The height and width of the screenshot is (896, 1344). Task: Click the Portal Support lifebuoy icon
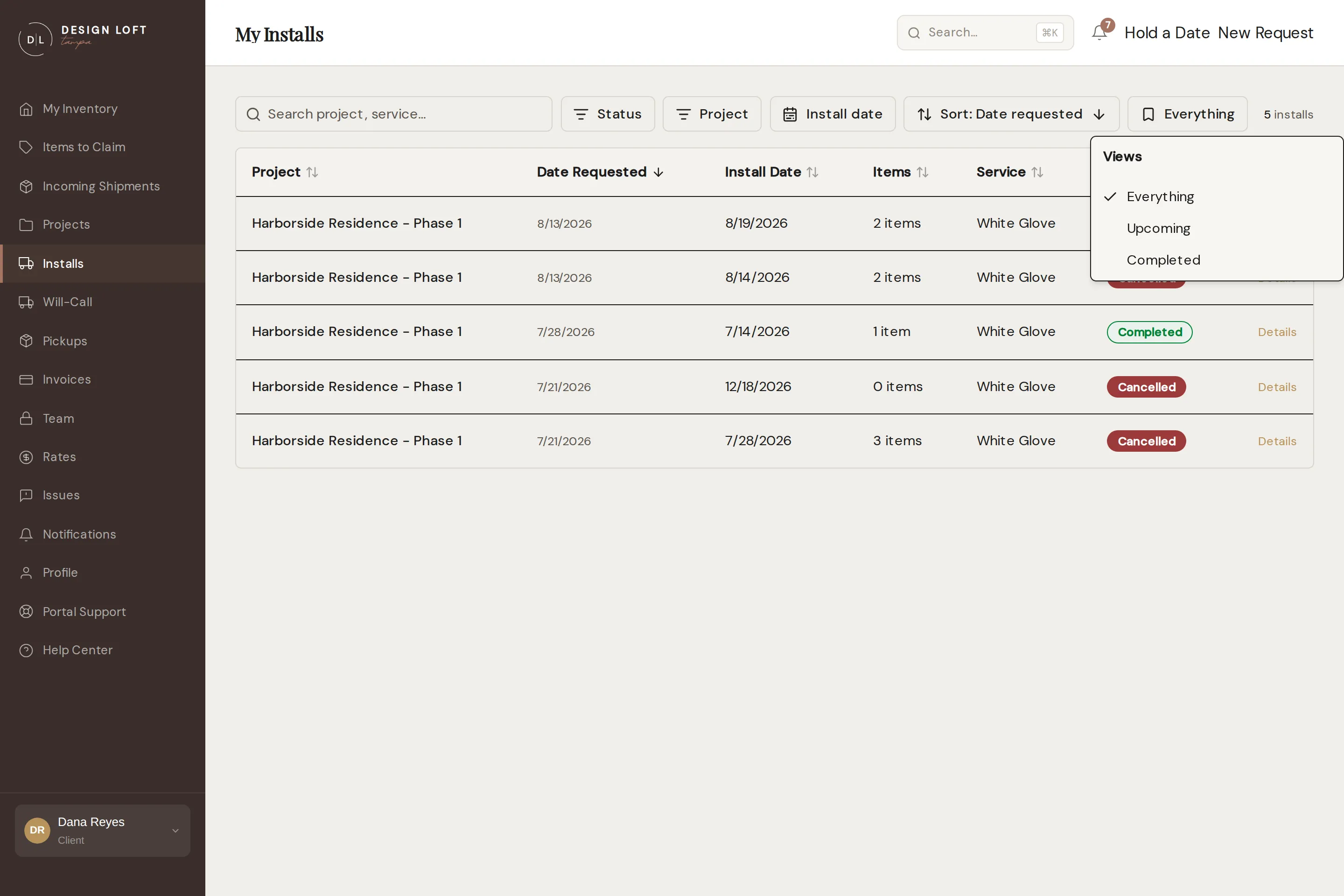[x=26, y=611]
